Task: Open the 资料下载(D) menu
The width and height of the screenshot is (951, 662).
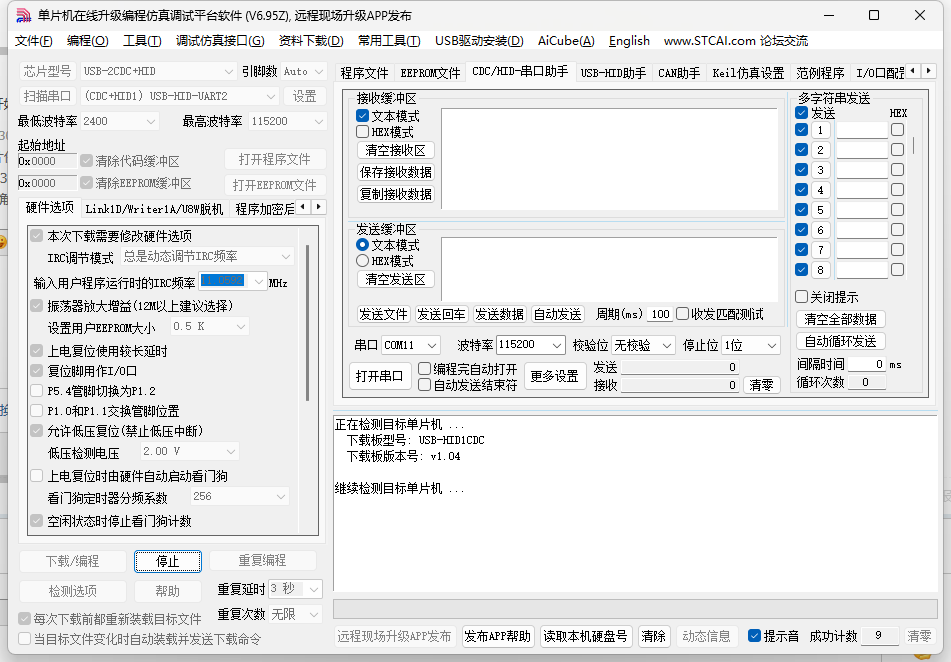Action: [309, 41]
